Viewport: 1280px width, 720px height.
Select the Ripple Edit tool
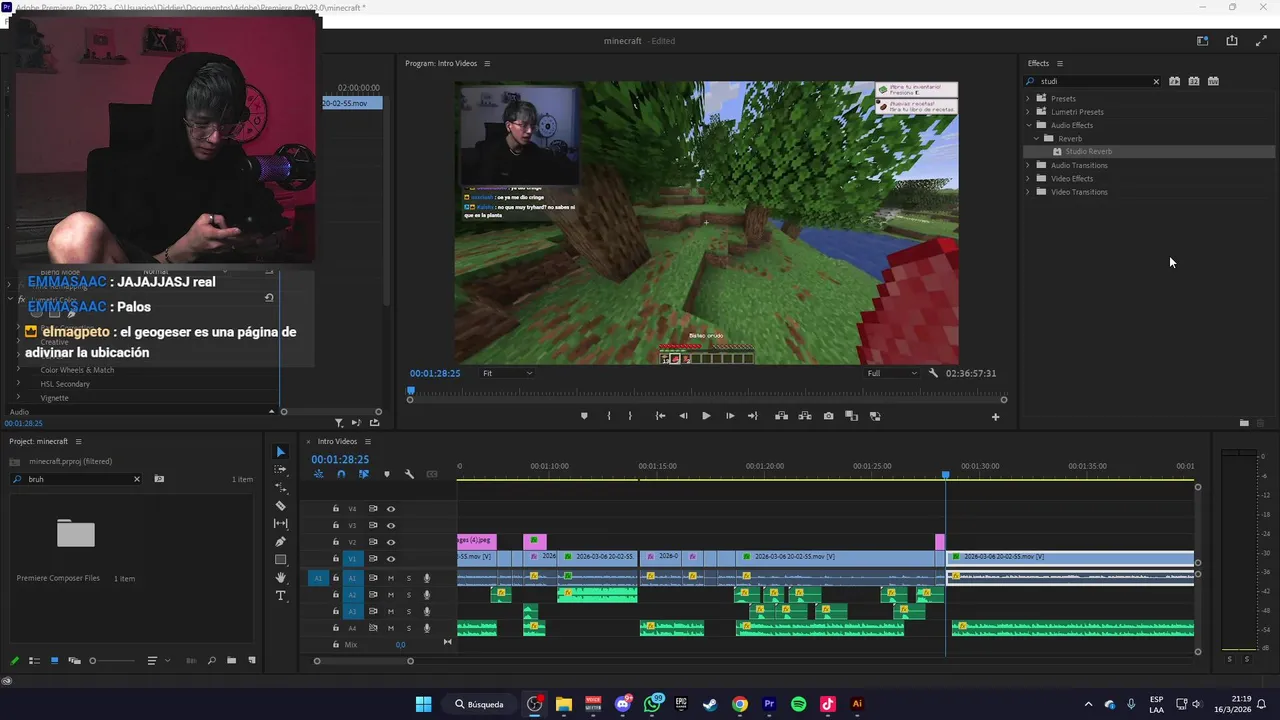pos(281,488)
